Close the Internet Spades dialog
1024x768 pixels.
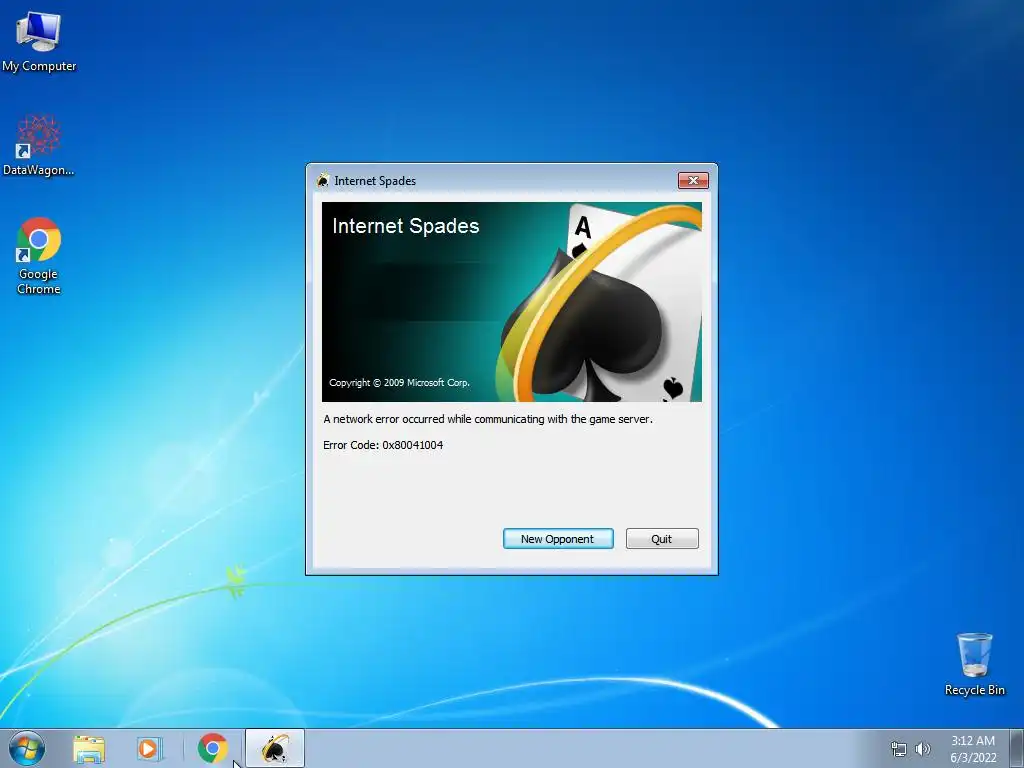[693, 181]
